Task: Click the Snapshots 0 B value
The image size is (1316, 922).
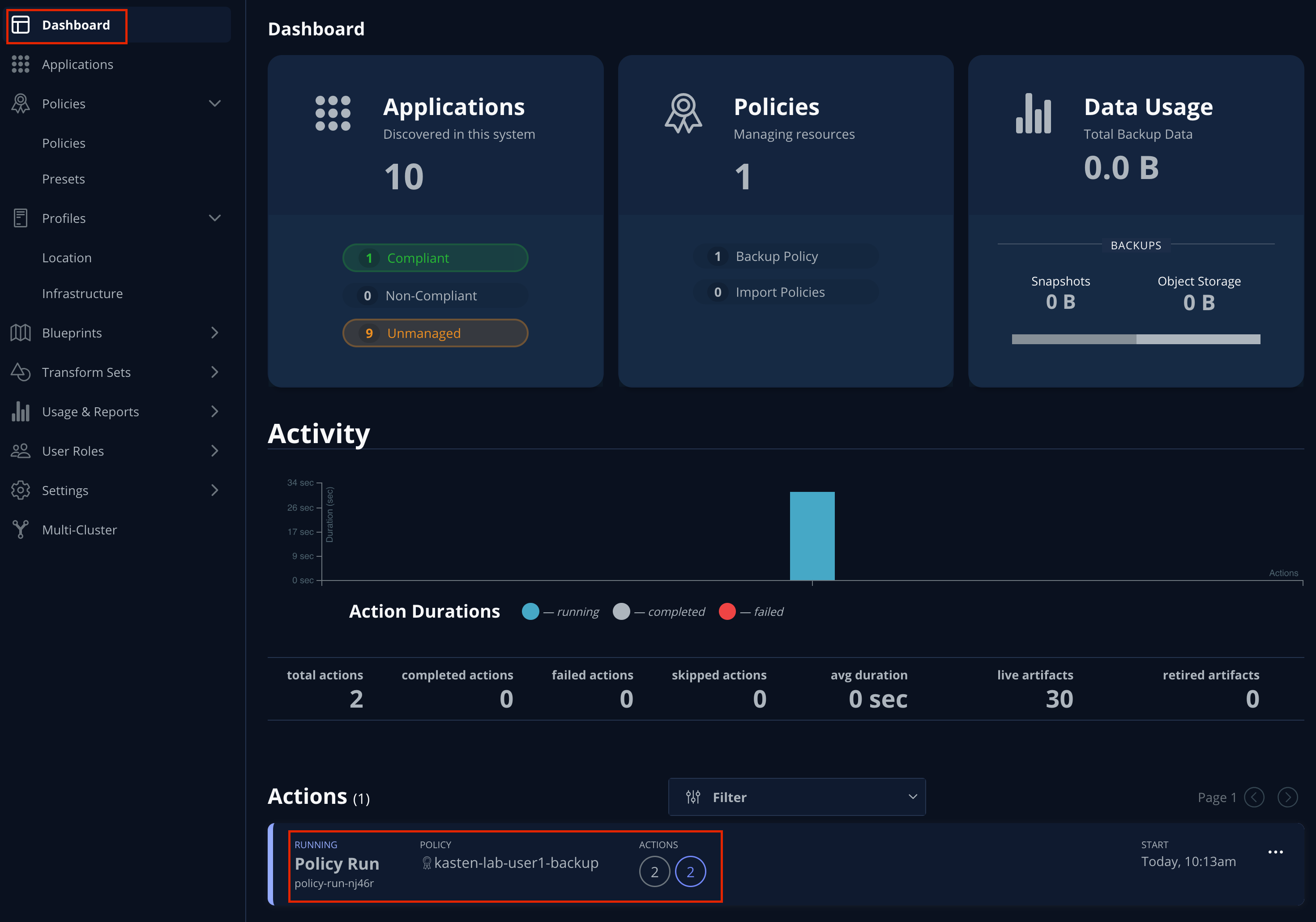Action: tap(1060, 302)
